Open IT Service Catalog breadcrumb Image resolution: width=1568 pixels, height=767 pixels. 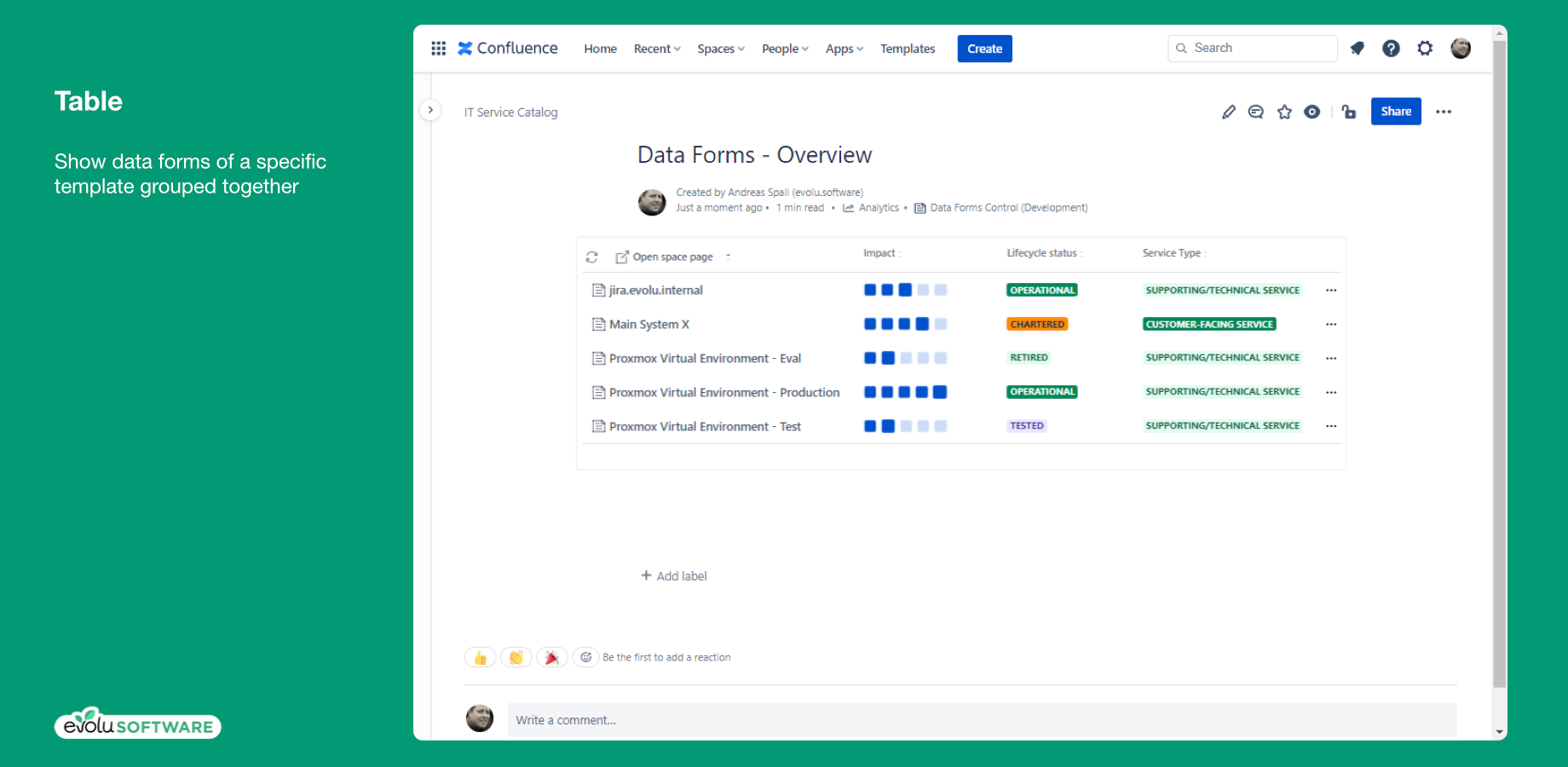tap(510, 112)
